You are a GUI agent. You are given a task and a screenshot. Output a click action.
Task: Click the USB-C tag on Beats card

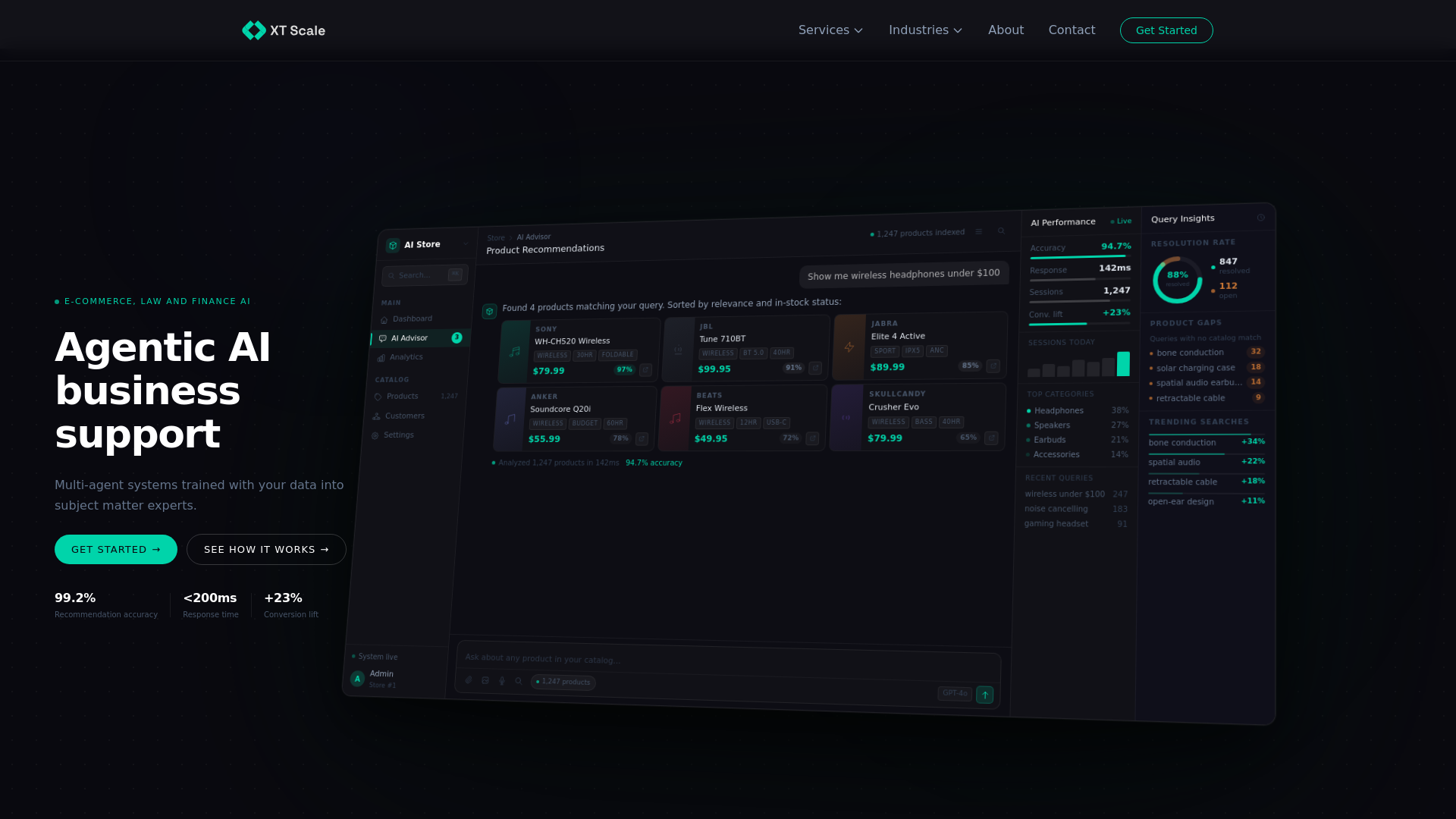[777, 422]
